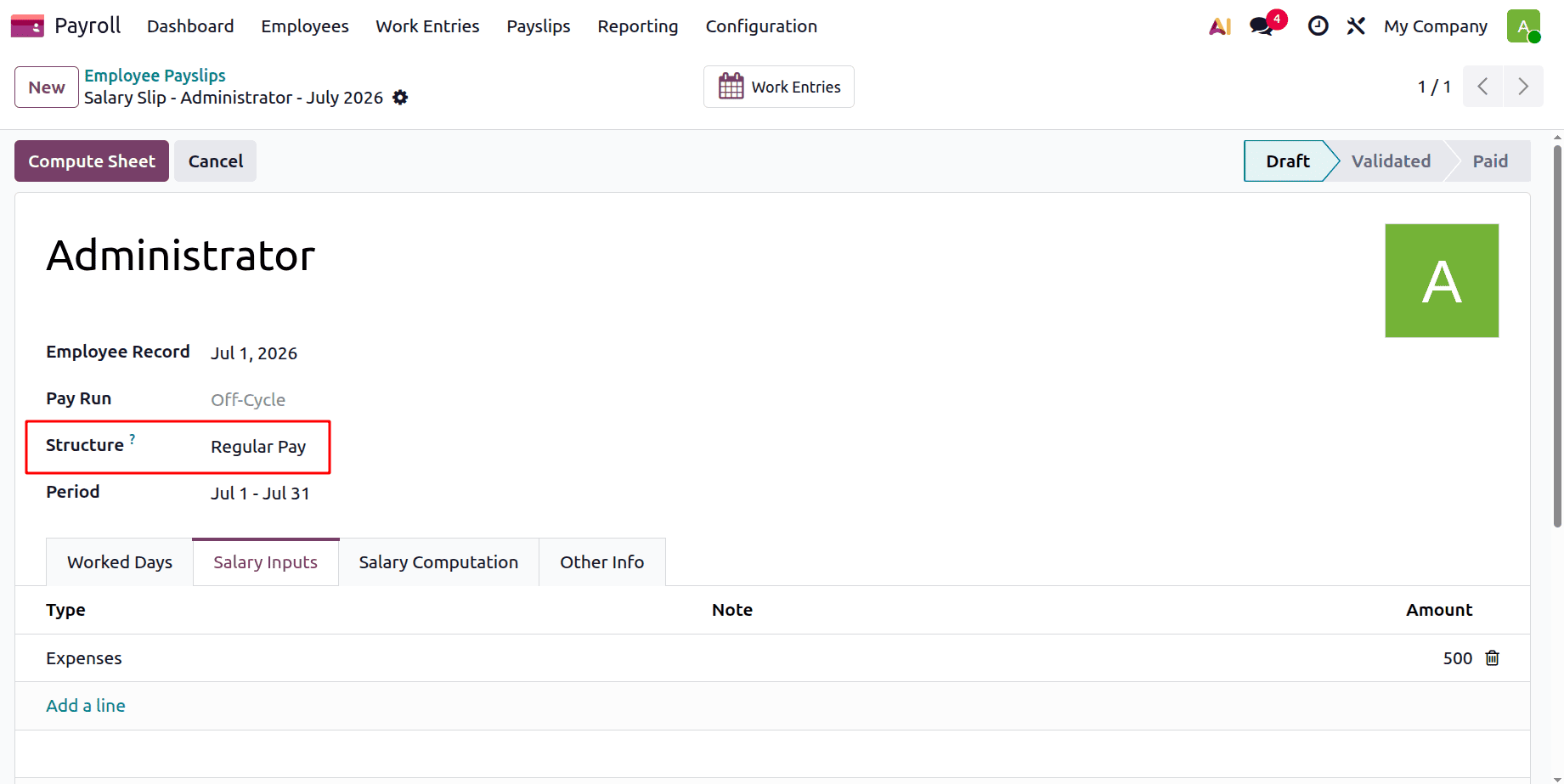Screen dimensions: 1564x784
Task: Click the Amount column header
Action: 1439,610
